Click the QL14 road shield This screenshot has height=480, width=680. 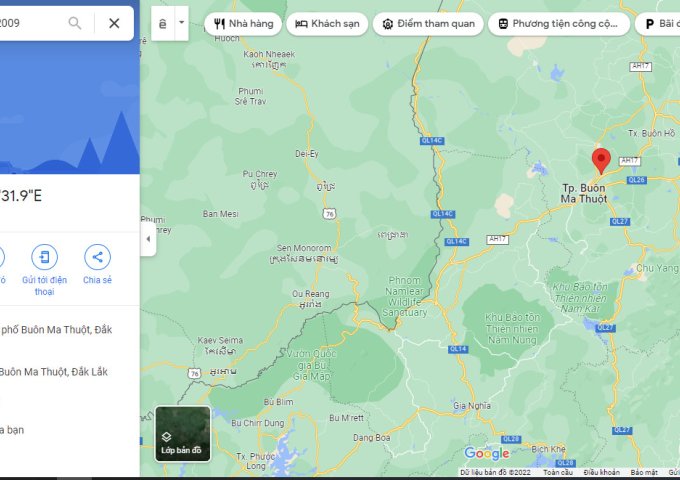(458, 349)
